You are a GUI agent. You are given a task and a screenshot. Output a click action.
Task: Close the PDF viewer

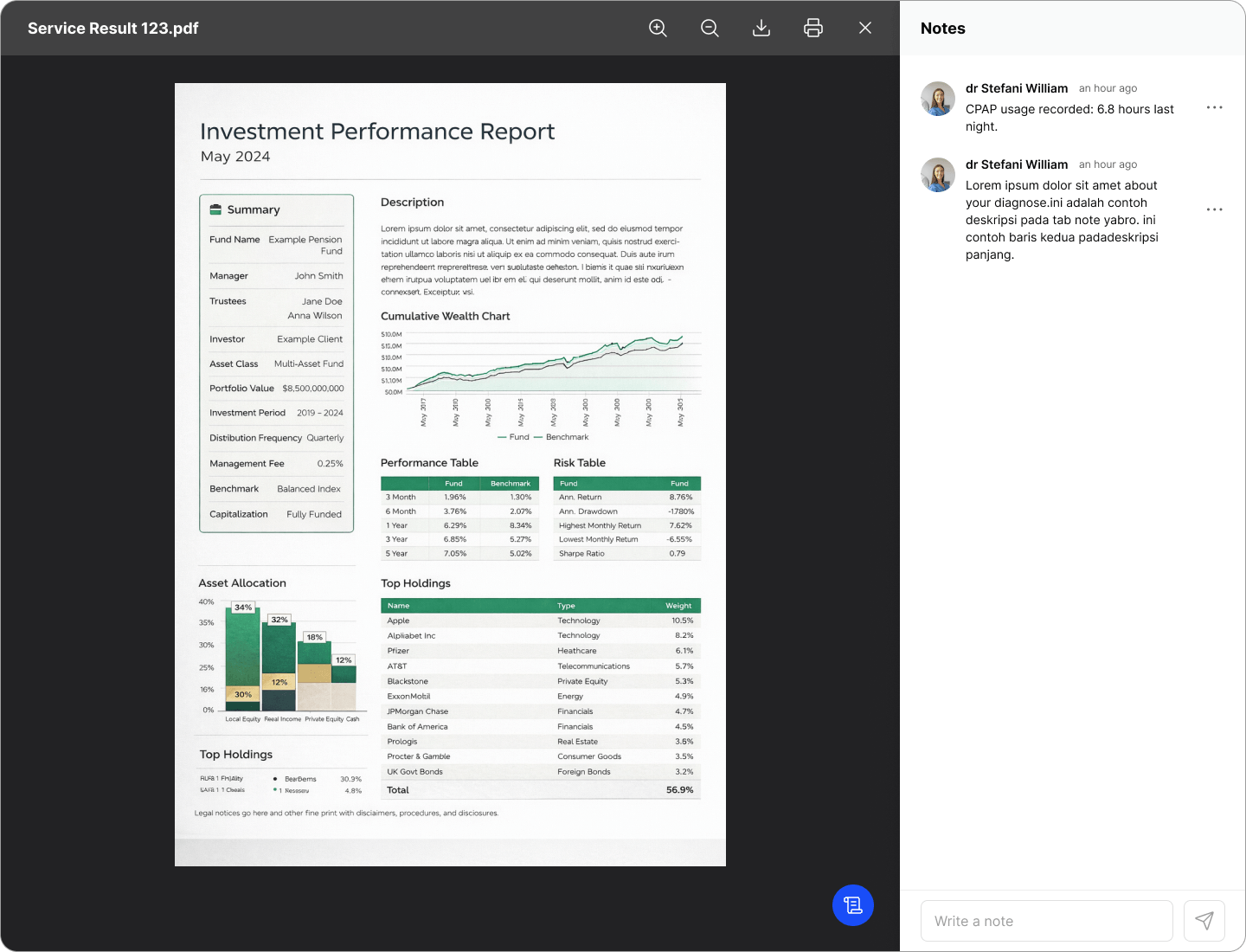point(865,29)
